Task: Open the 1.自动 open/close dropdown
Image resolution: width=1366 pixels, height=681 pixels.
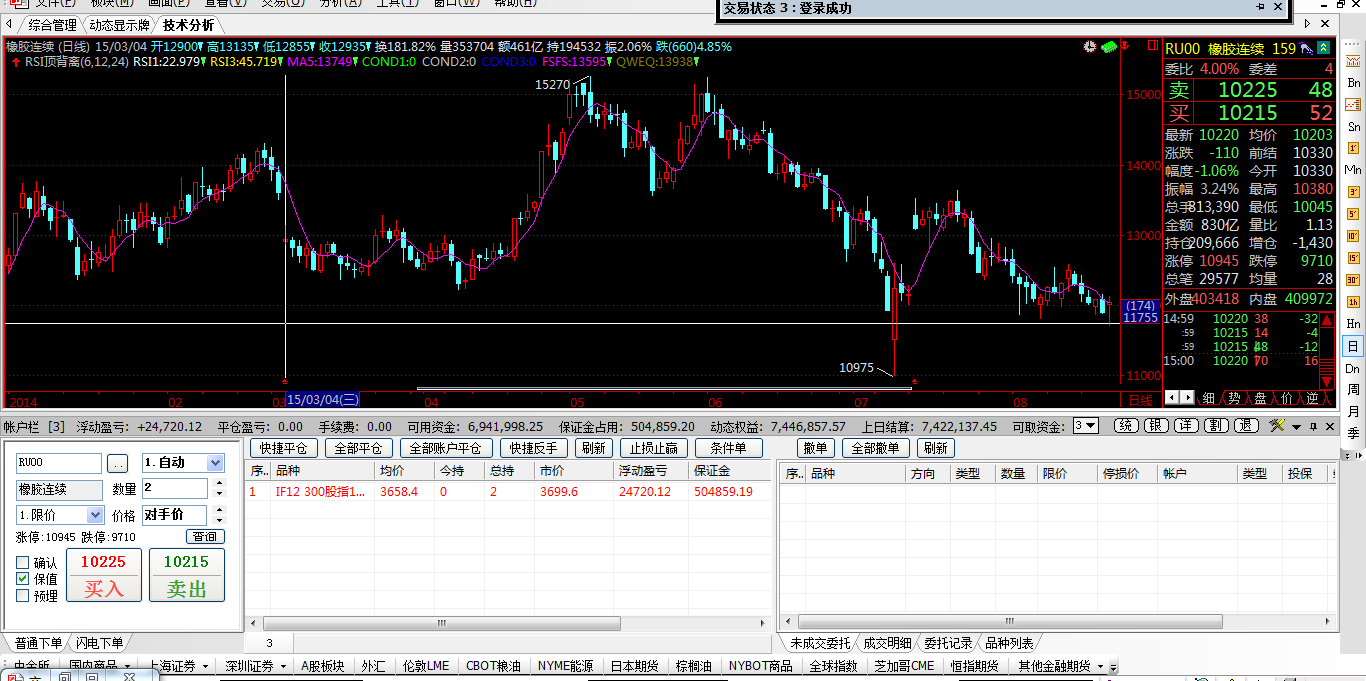Action: 214,463
